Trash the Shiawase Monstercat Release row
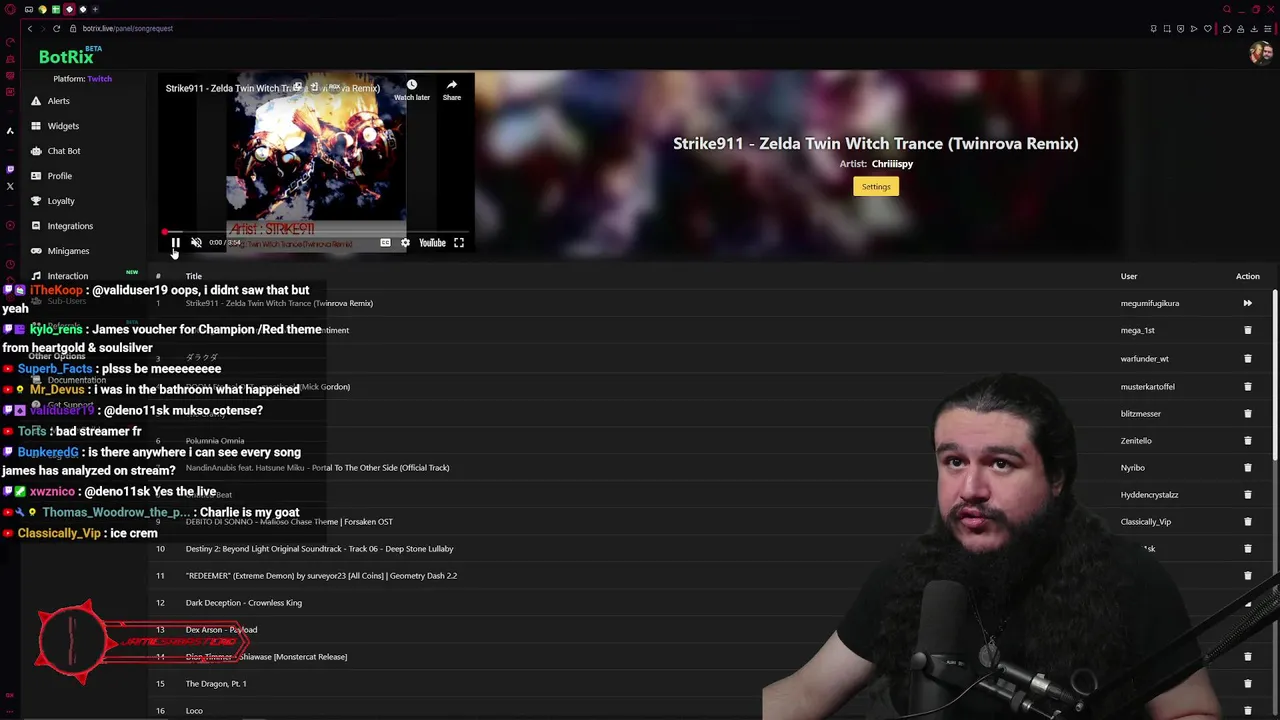 coord(1247,656)
